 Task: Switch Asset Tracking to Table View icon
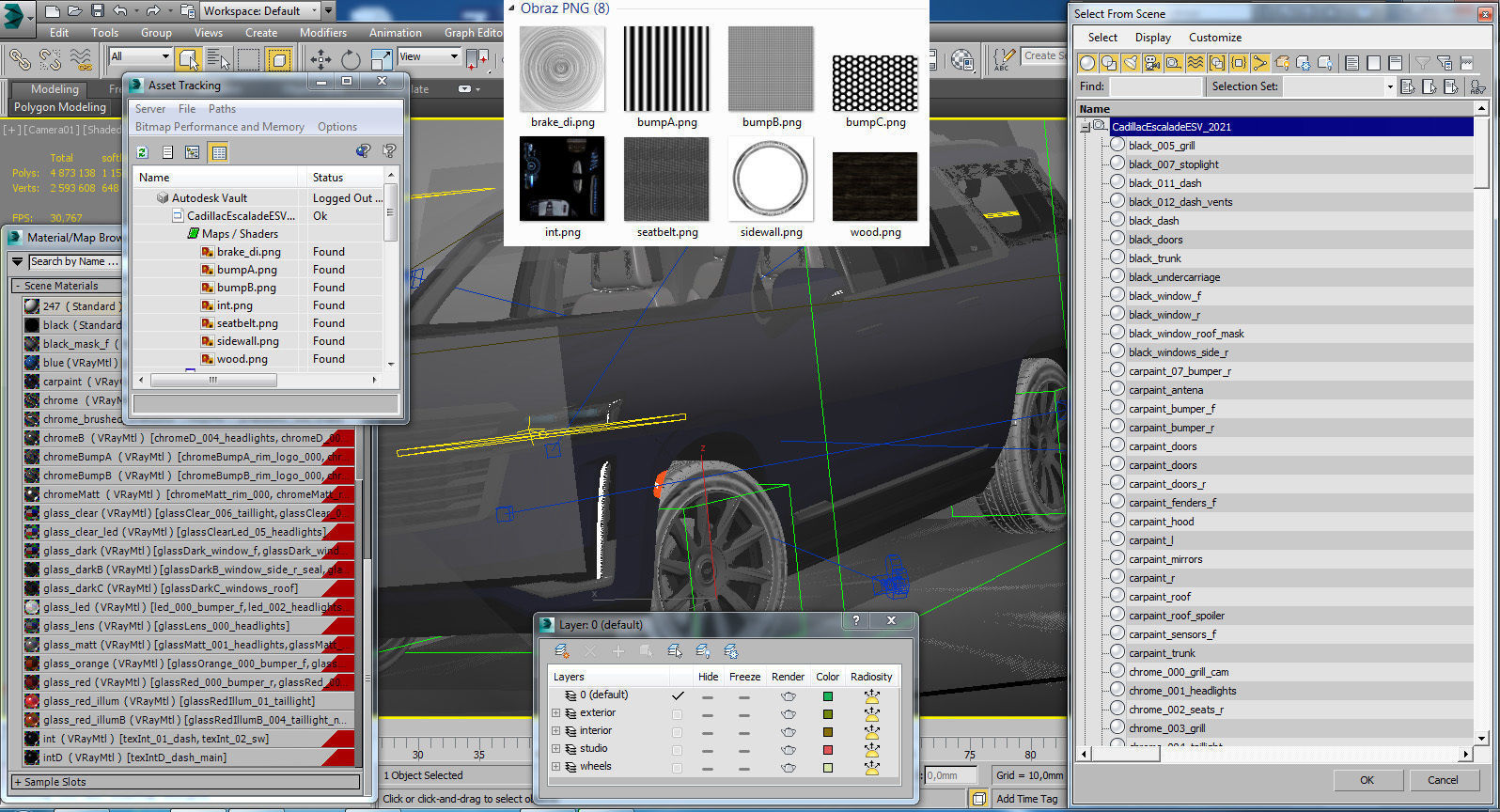218,152
